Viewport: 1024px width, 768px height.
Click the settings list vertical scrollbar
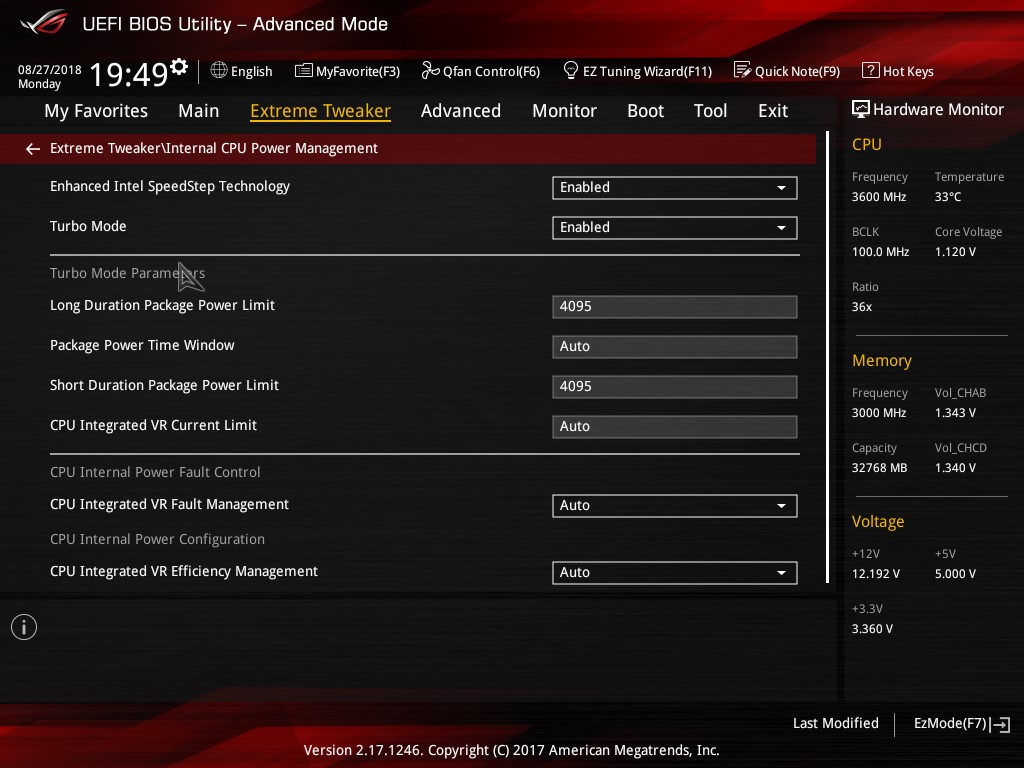pyautogui.click(x=827, y=357)
